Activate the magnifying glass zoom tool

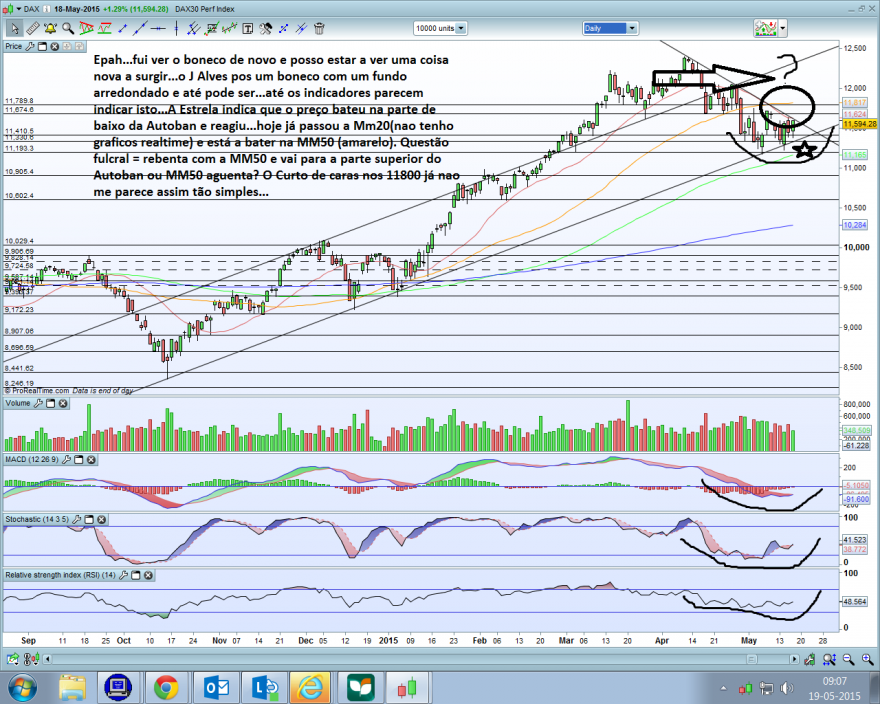coord(68,28)
